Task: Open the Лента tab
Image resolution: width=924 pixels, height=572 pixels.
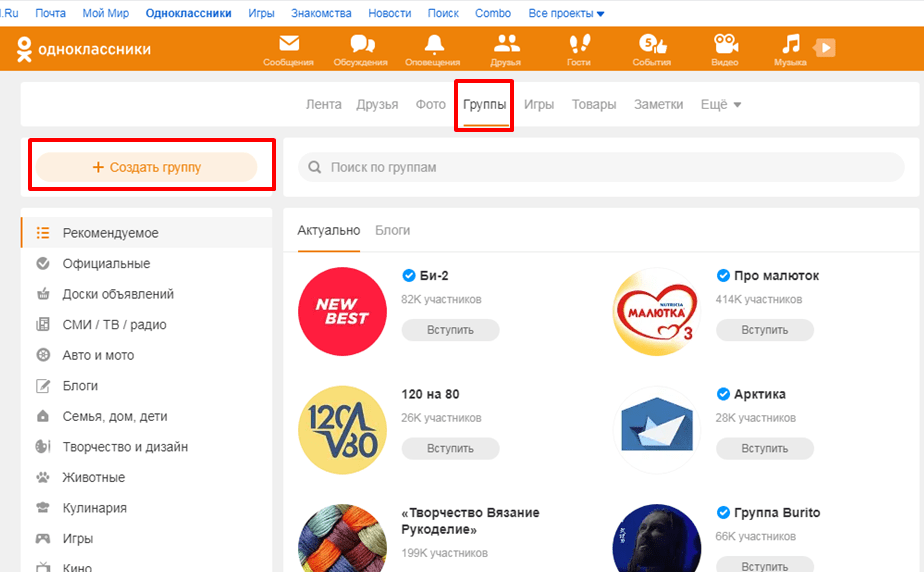Action: click(324, 104)
